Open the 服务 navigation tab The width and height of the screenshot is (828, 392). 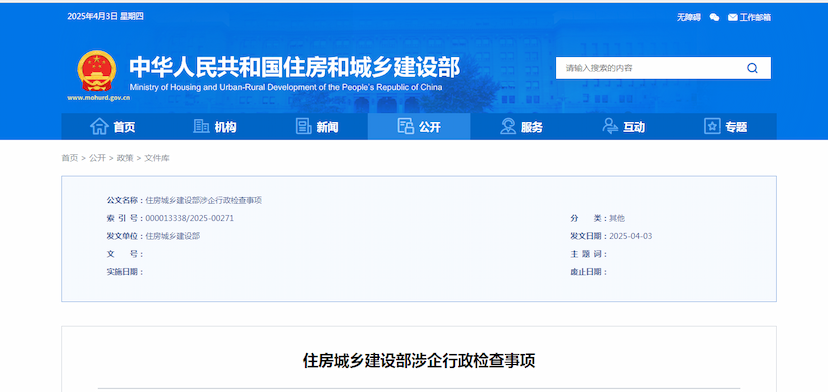(521, 127)
